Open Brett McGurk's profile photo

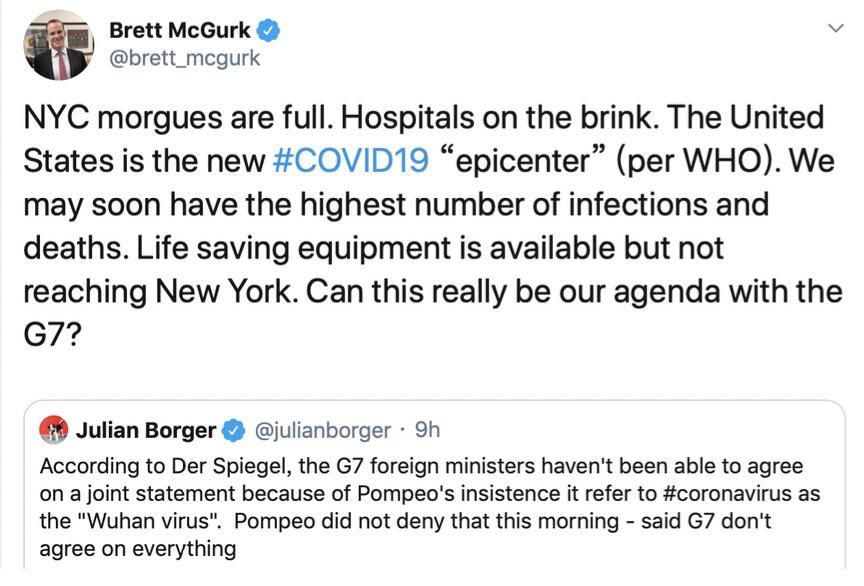[x=58, y=45]
